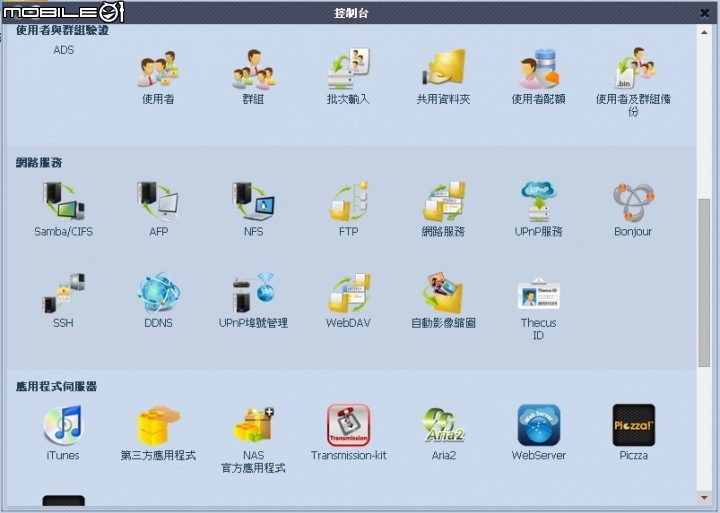Open the iTunes server icon

(63, 425)
